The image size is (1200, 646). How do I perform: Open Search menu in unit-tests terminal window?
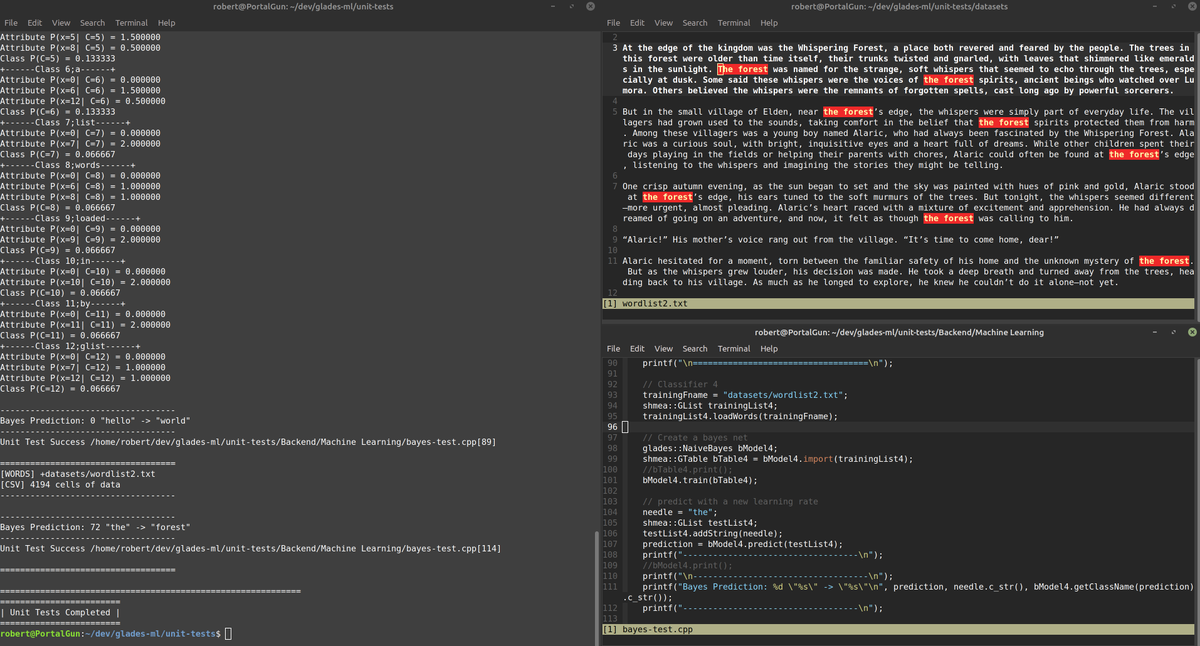click(x=92, y=22)
